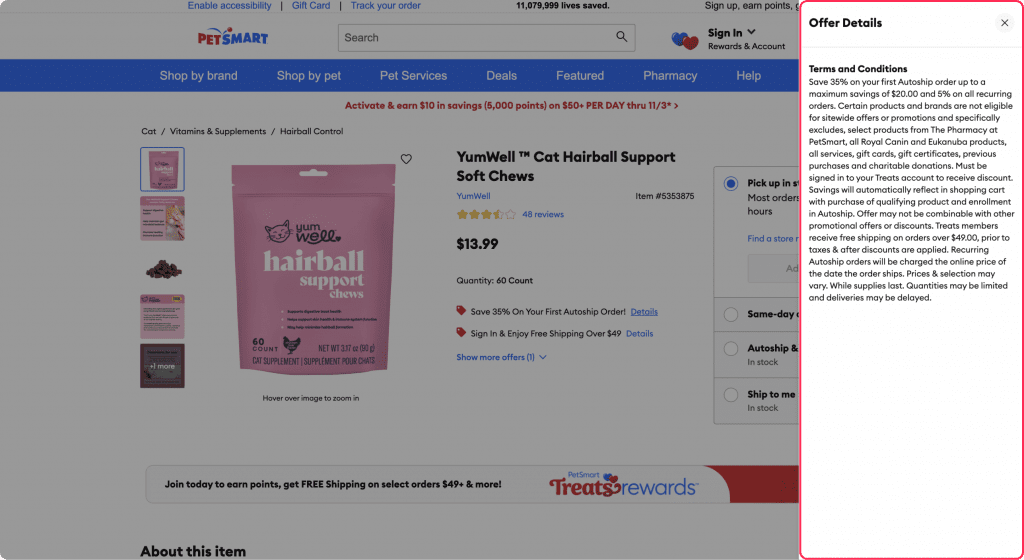Open the Deals menu
Screen dimensions: 1024x560
pyautogui.click(x=502, y=76)
